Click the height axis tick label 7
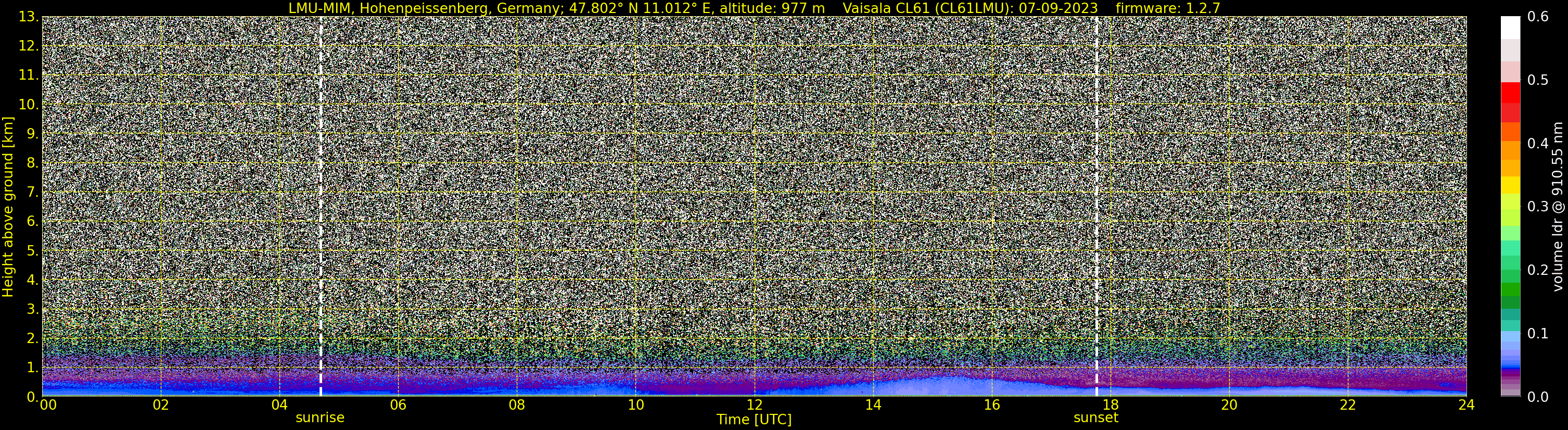The height and width of the screenshot is (430, 1568). tap(33, 192)
